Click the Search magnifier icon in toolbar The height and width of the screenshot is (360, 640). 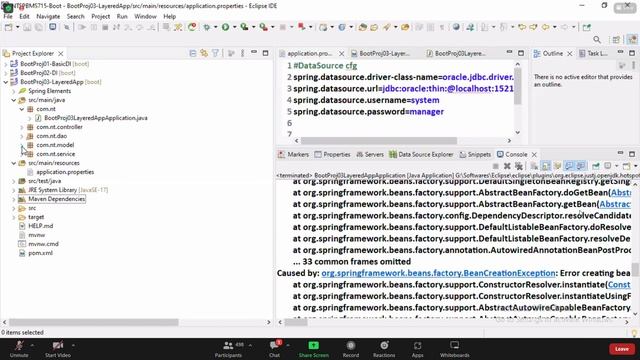[x=597, y=40]
